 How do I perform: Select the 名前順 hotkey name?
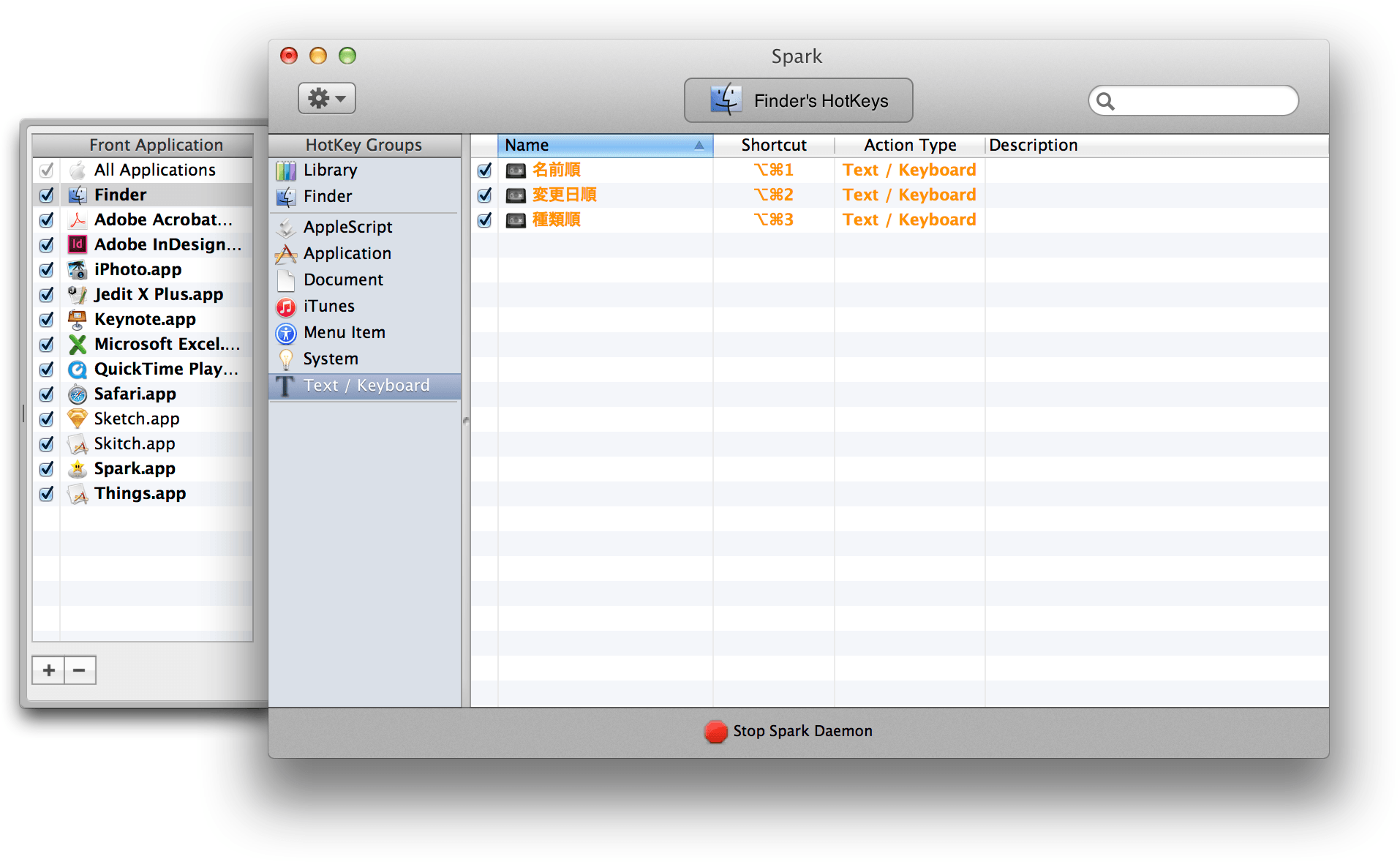[557, 170]
